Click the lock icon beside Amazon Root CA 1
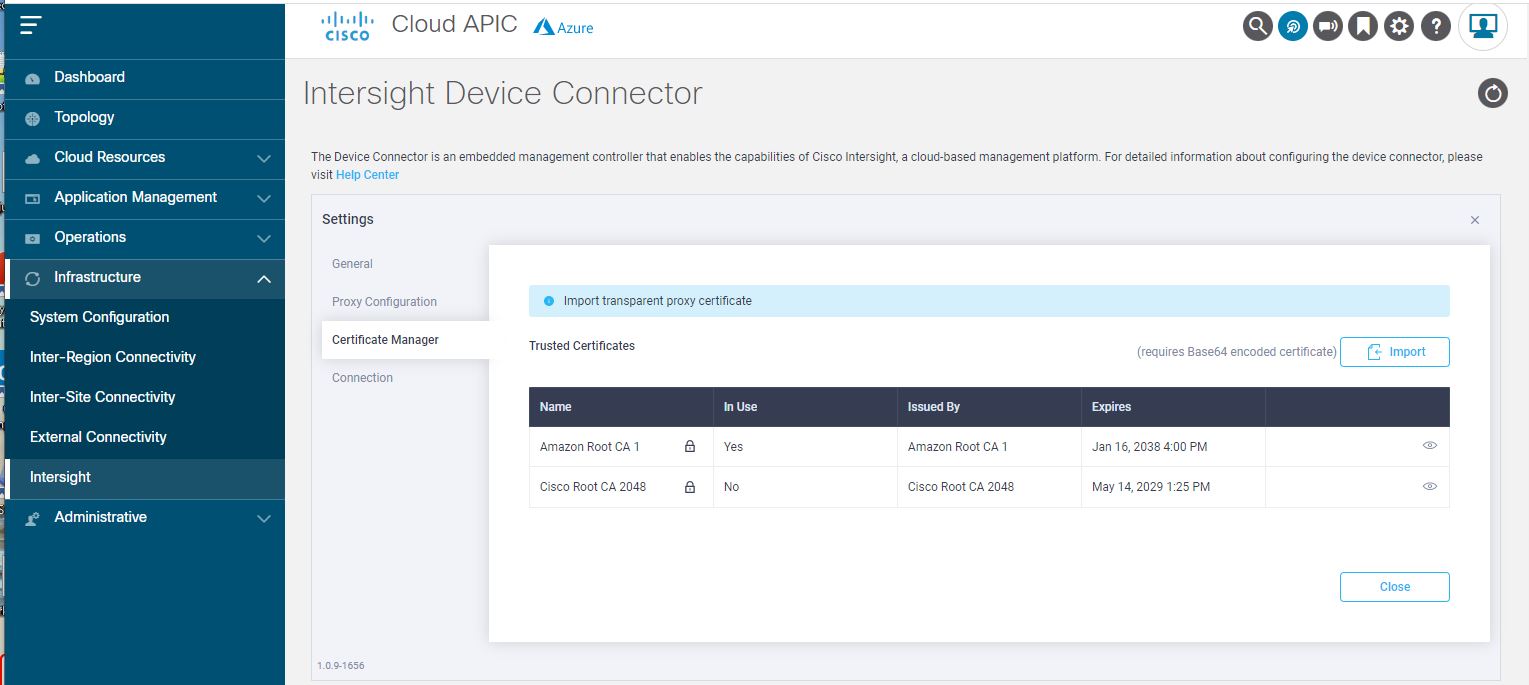 [690, 447]
